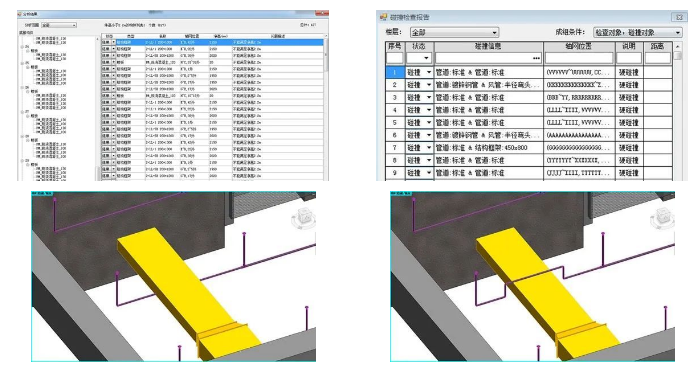The height and width of the screenshot is (371, 691).
Task: Open the 状态 dropdown in row 5
Action: (x=428, y=122)
